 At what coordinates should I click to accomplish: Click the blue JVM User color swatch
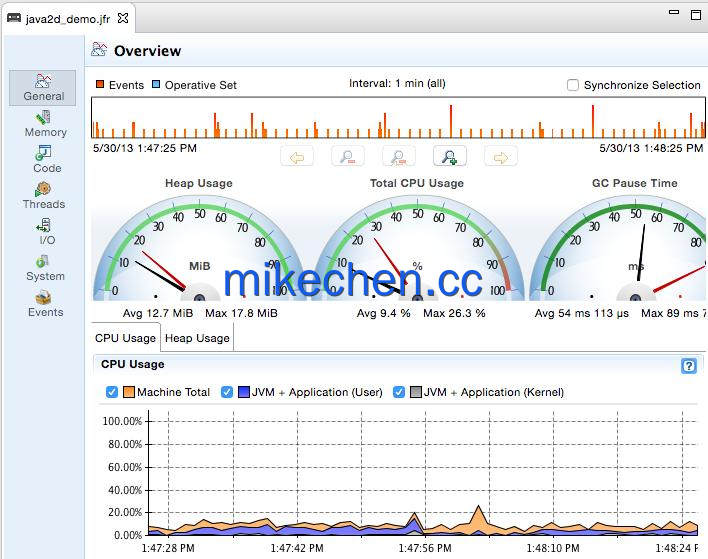tap(244, 392)
